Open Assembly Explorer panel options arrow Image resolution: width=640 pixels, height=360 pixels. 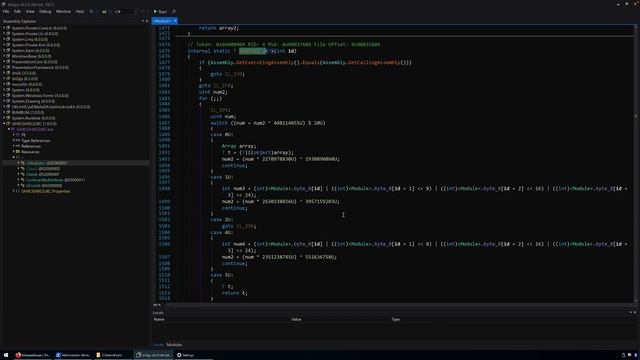(x=143, y=21)
